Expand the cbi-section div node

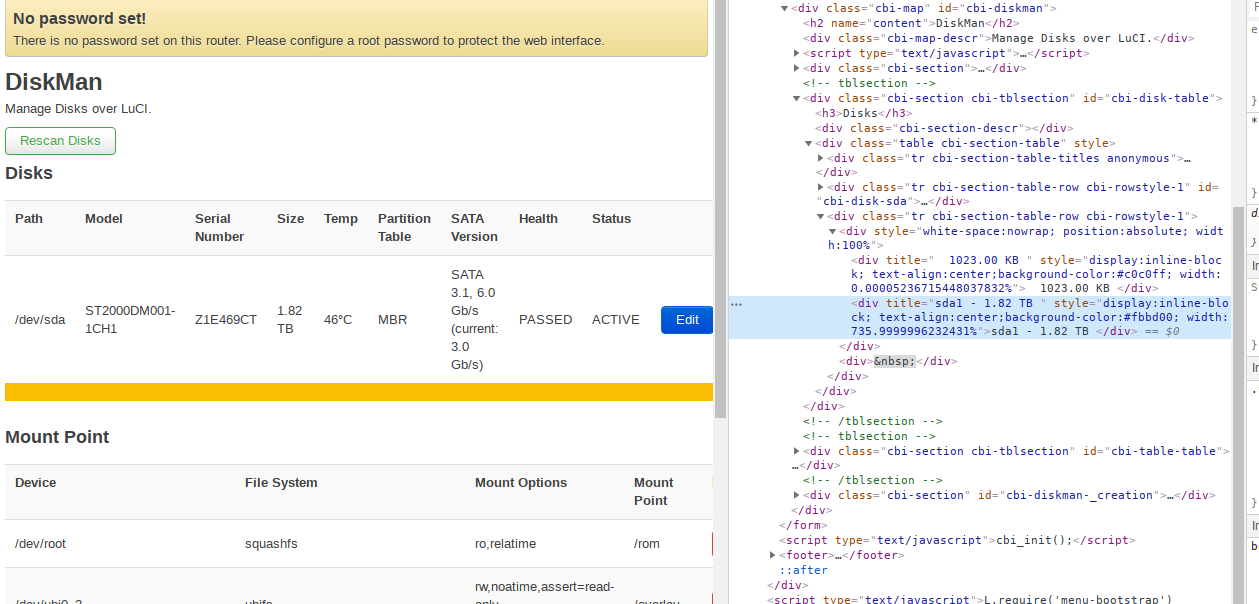point(797,68)
